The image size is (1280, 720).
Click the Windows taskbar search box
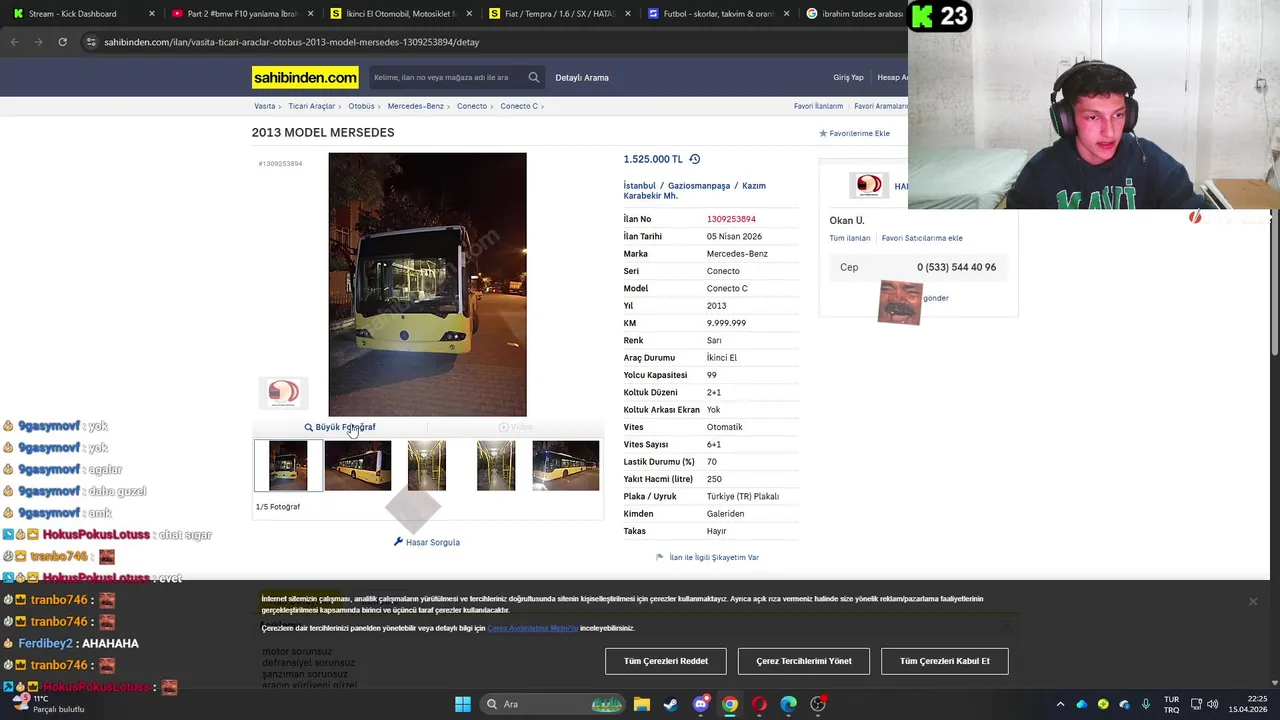tap(555, 704)
